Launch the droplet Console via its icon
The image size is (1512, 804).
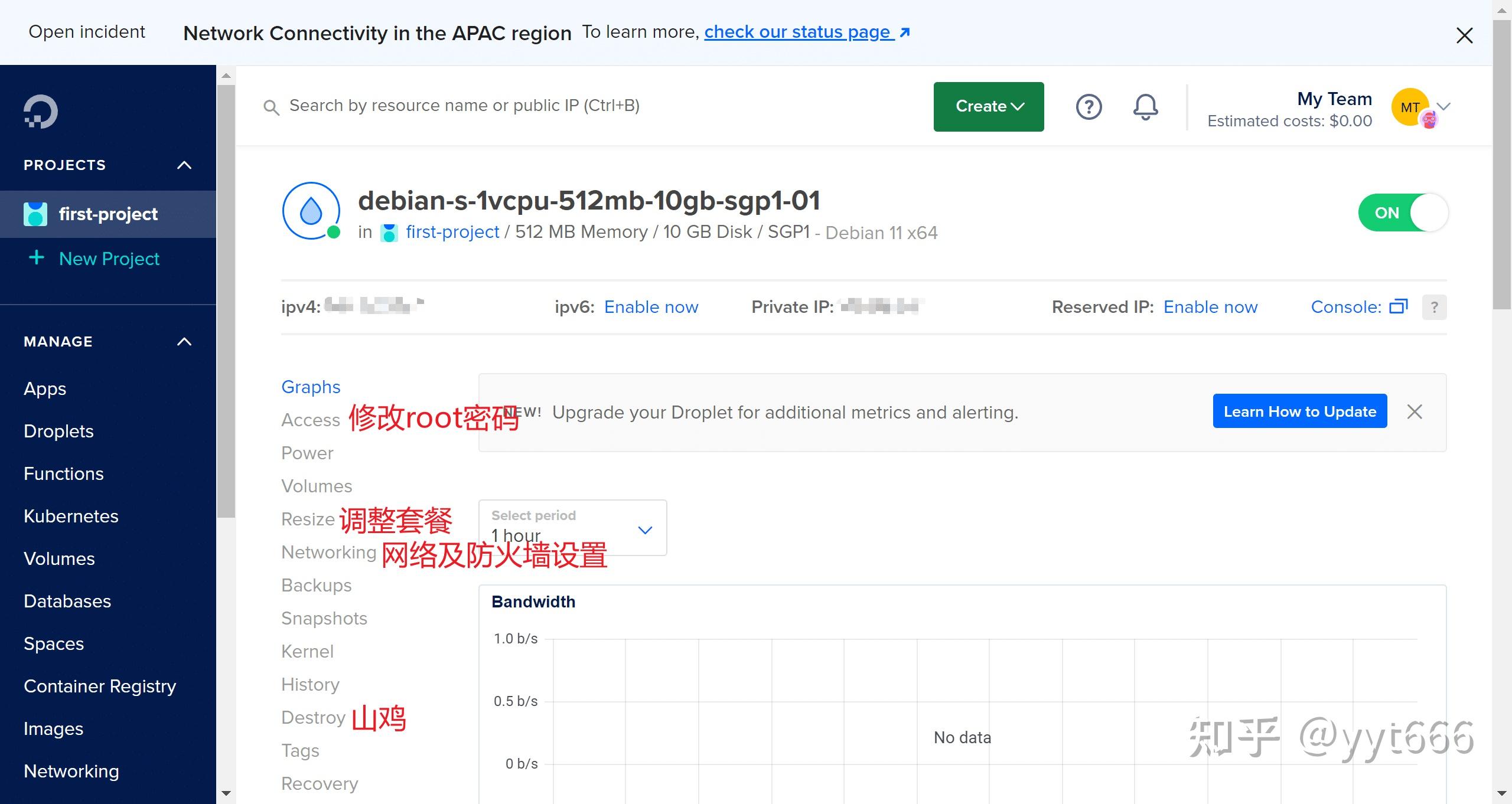pos(1398,306)
